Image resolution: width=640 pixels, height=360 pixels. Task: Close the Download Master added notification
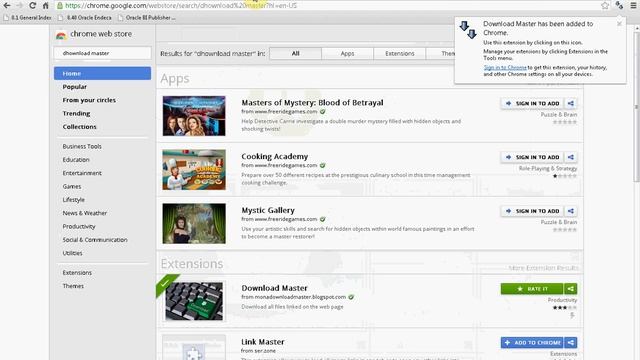pos(619,24)
